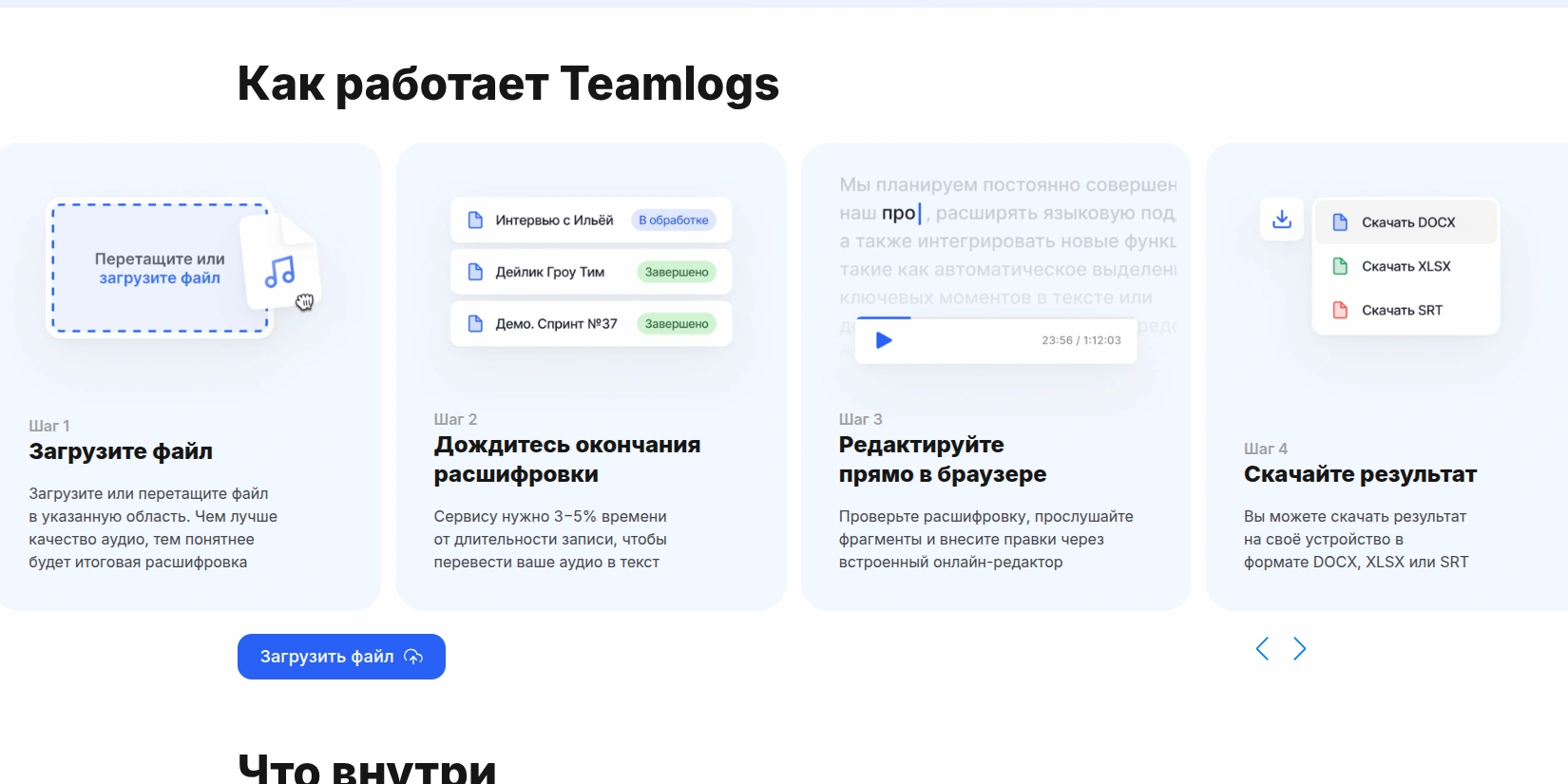Select "Скачать DOCX" menu option
This screenshot has width=1568, height=784.
[1406, 222]
